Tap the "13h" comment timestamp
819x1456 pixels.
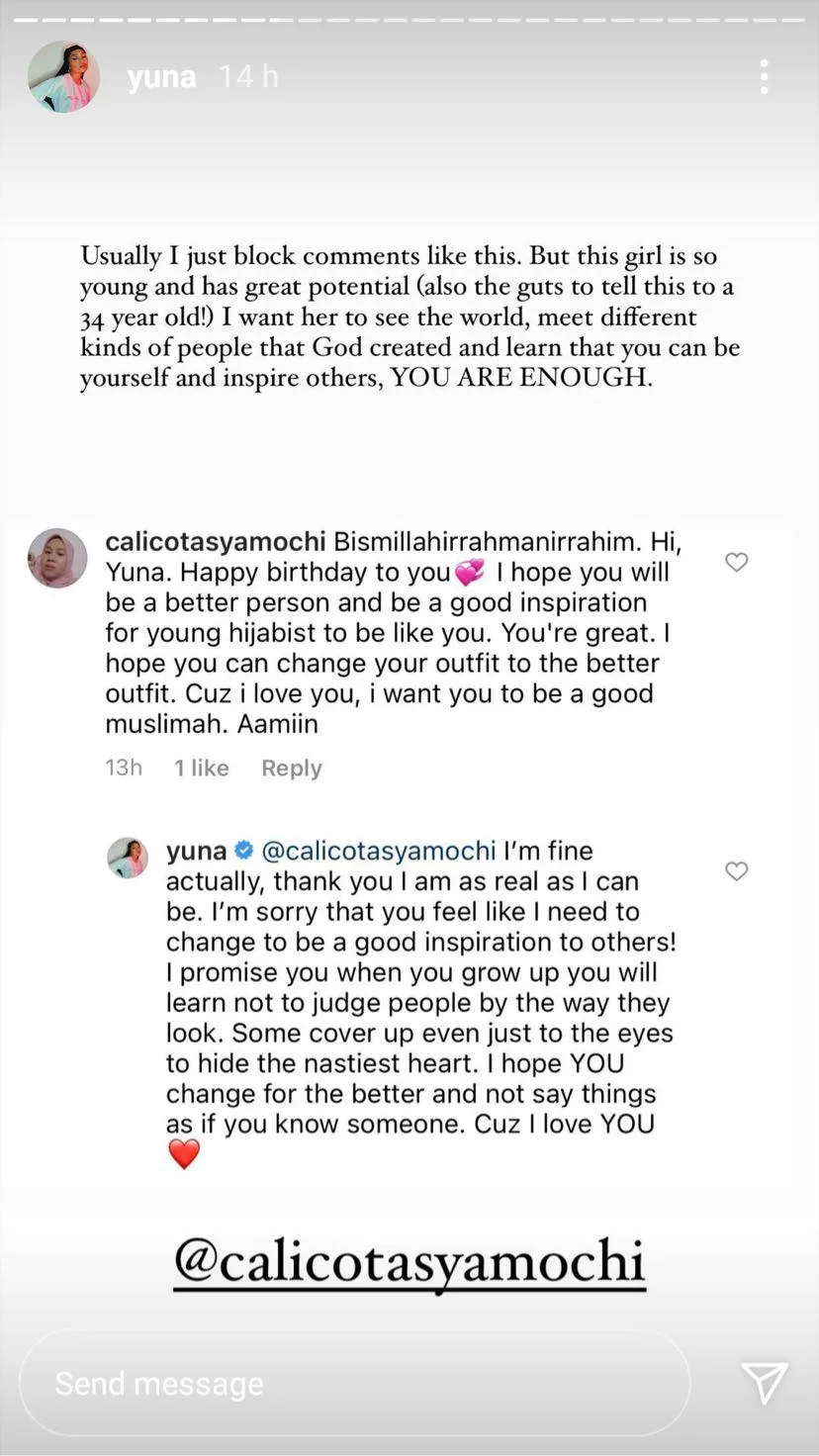point(124,769)
